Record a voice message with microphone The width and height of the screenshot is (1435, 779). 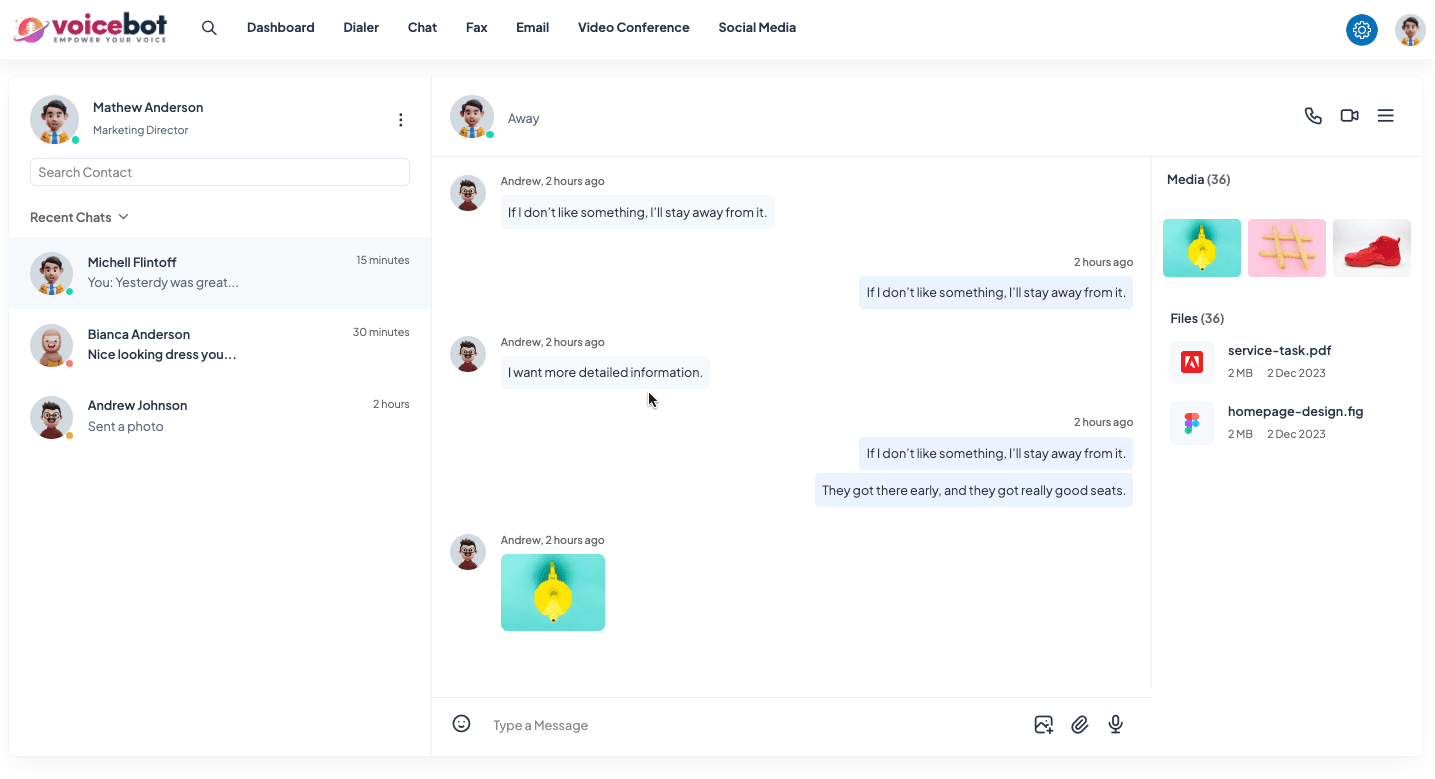click(1116, 725)
